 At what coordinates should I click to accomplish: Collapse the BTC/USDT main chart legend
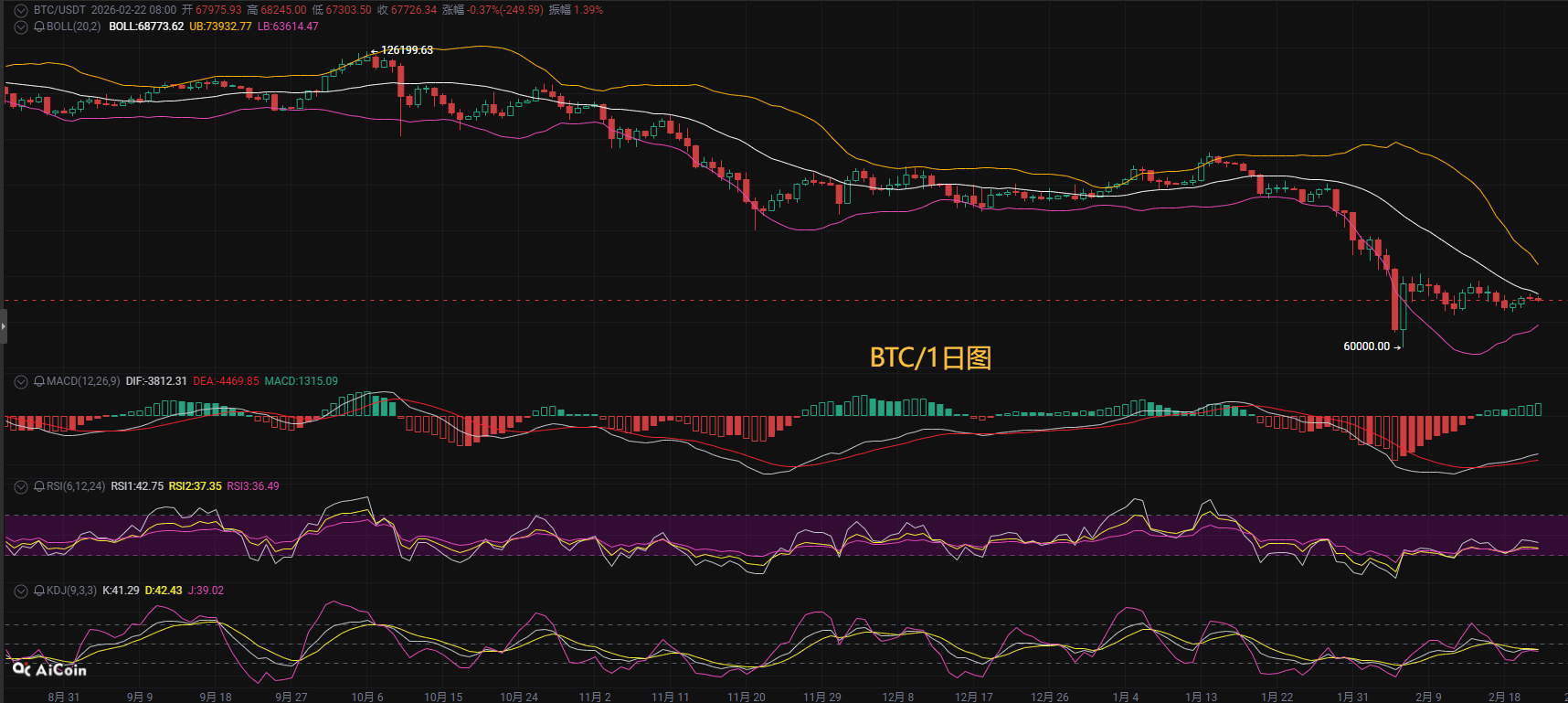coord(21,10)
